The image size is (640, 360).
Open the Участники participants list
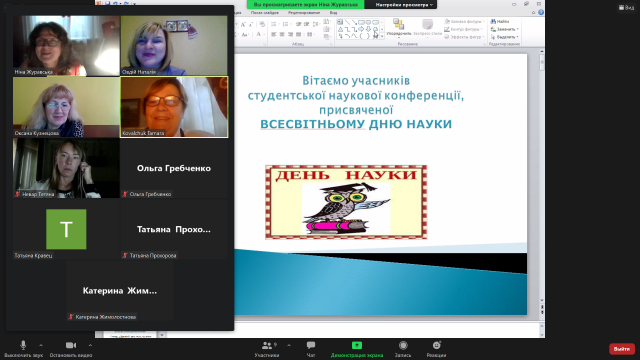267,349
